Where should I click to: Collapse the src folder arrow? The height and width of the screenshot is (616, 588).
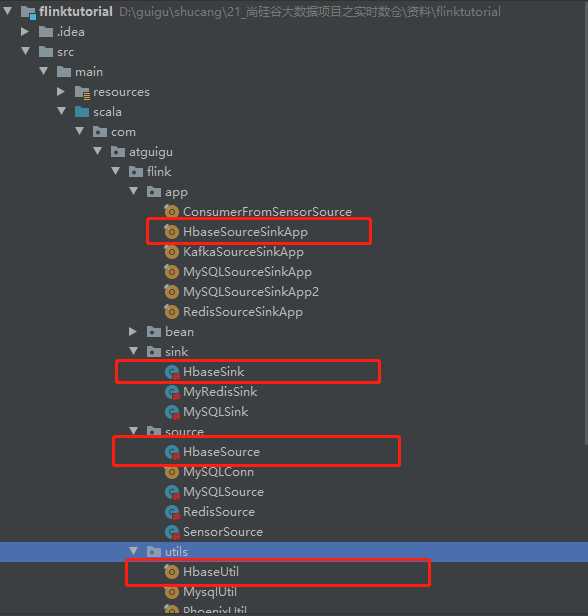[26, 51]
